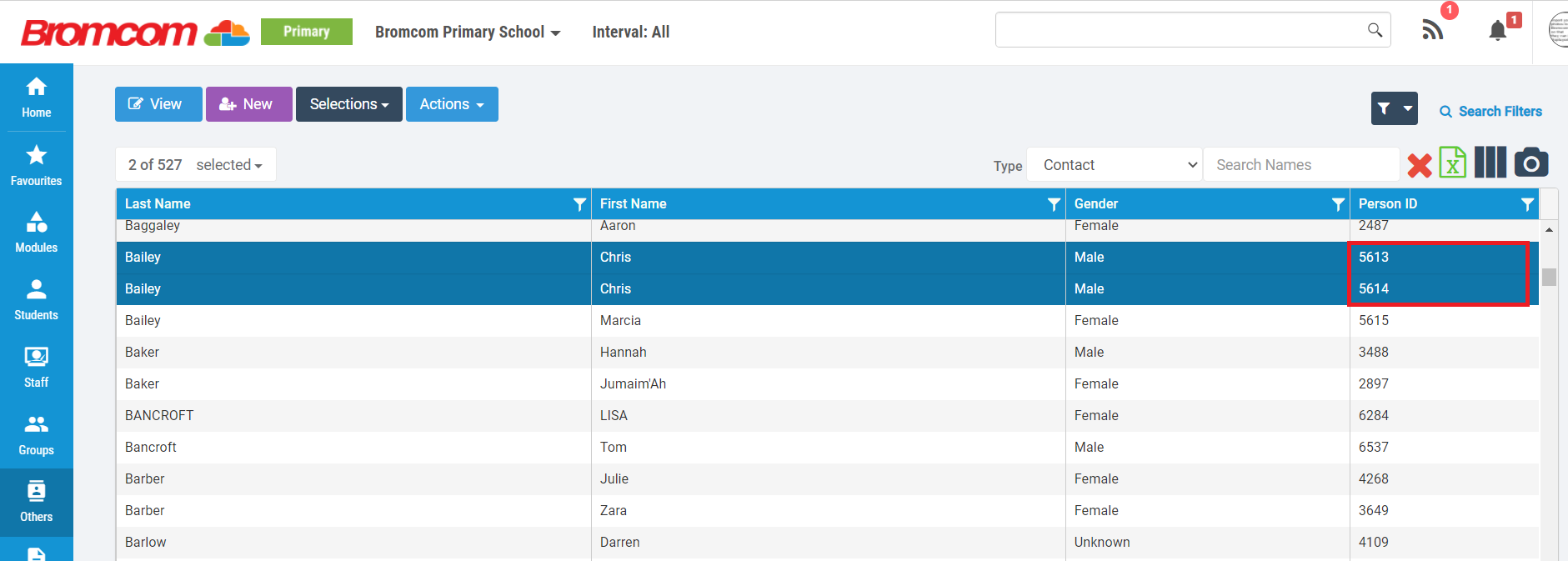Click the red X clear icon
This screenshot has height=561, width=1568.
pyautogui.click(x=1419, y=165)
